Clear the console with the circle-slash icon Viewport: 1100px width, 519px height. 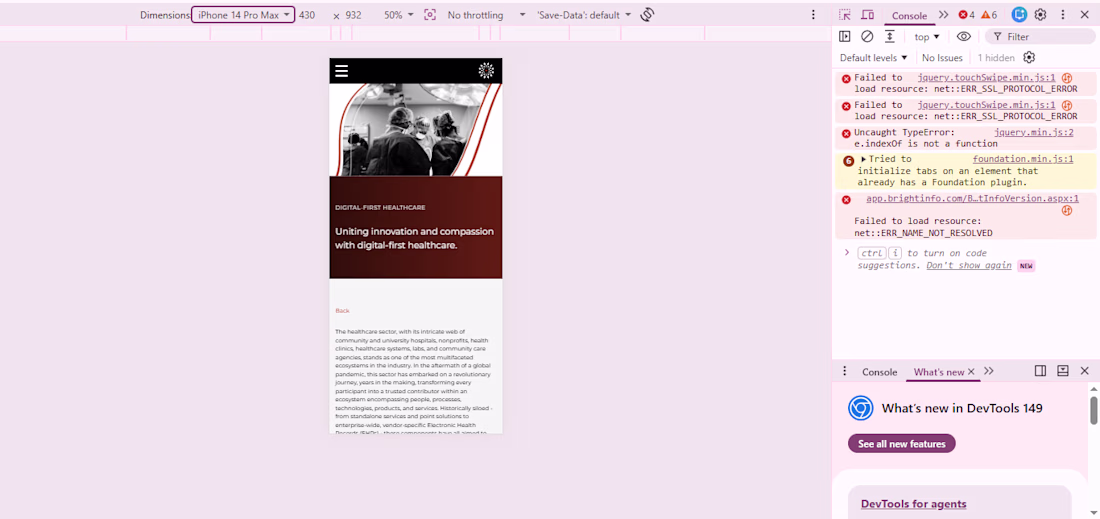867,36
